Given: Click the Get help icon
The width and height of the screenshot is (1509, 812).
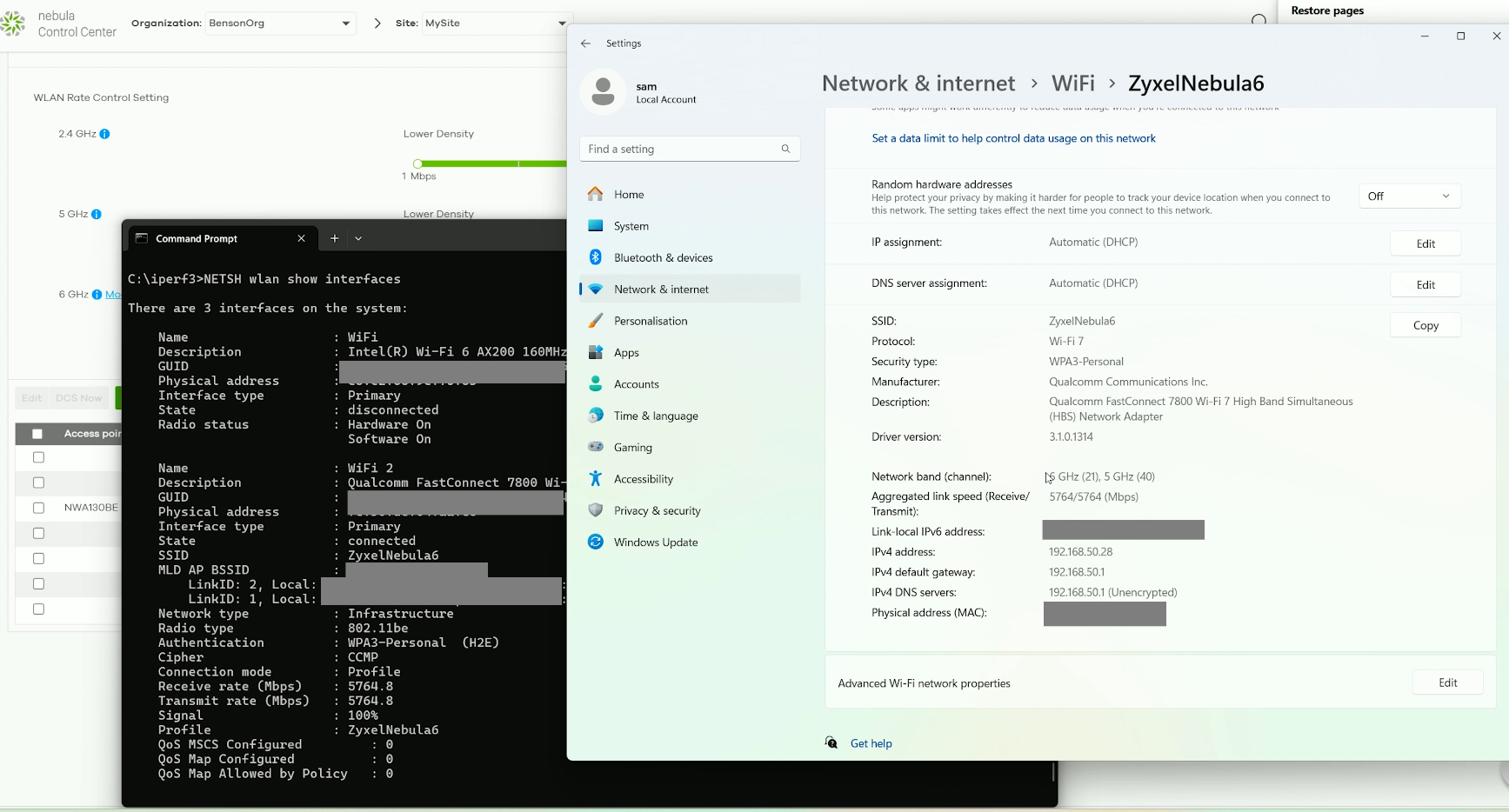Looking at the screenshot, I should pos(831,742).
